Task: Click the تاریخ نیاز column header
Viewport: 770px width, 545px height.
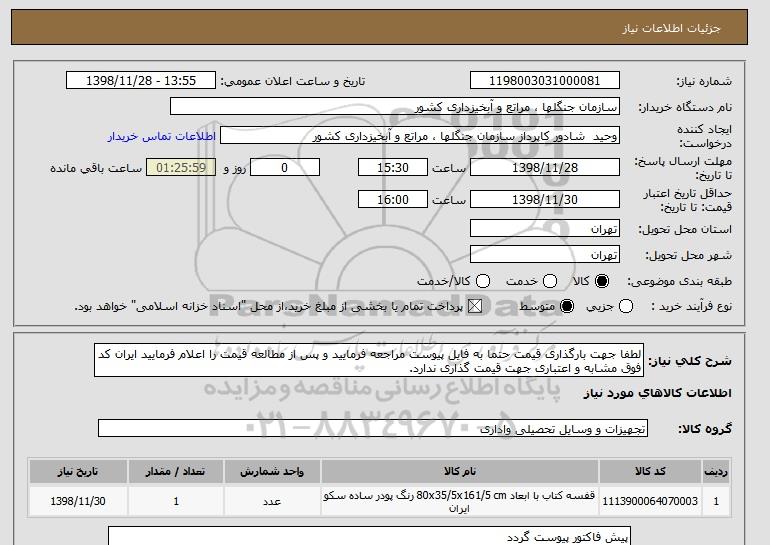Action: [x=78, y=471]
